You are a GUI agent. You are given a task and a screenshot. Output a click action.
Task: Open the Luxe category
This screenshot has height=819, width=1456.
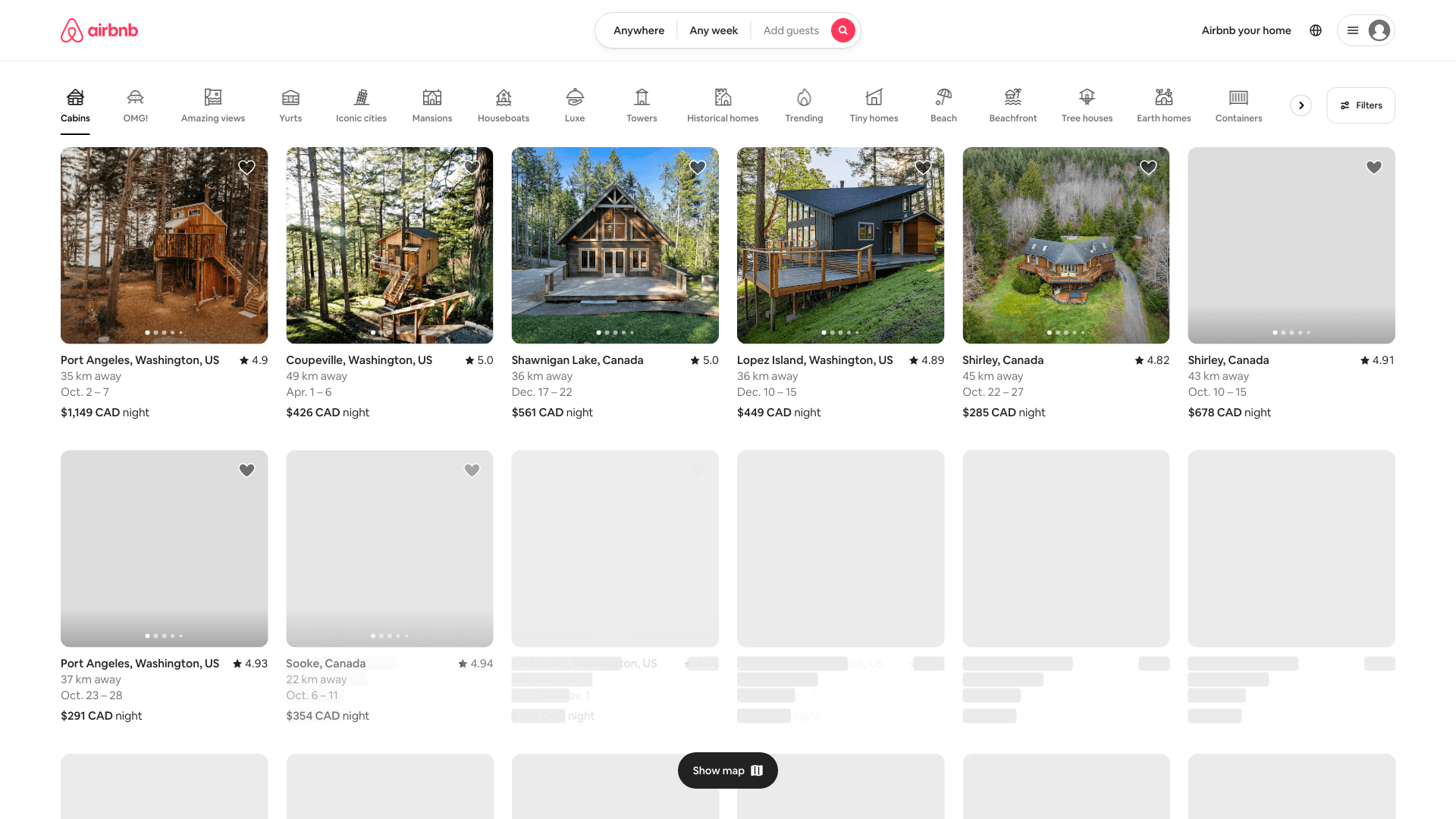click(x=575, y=106)
